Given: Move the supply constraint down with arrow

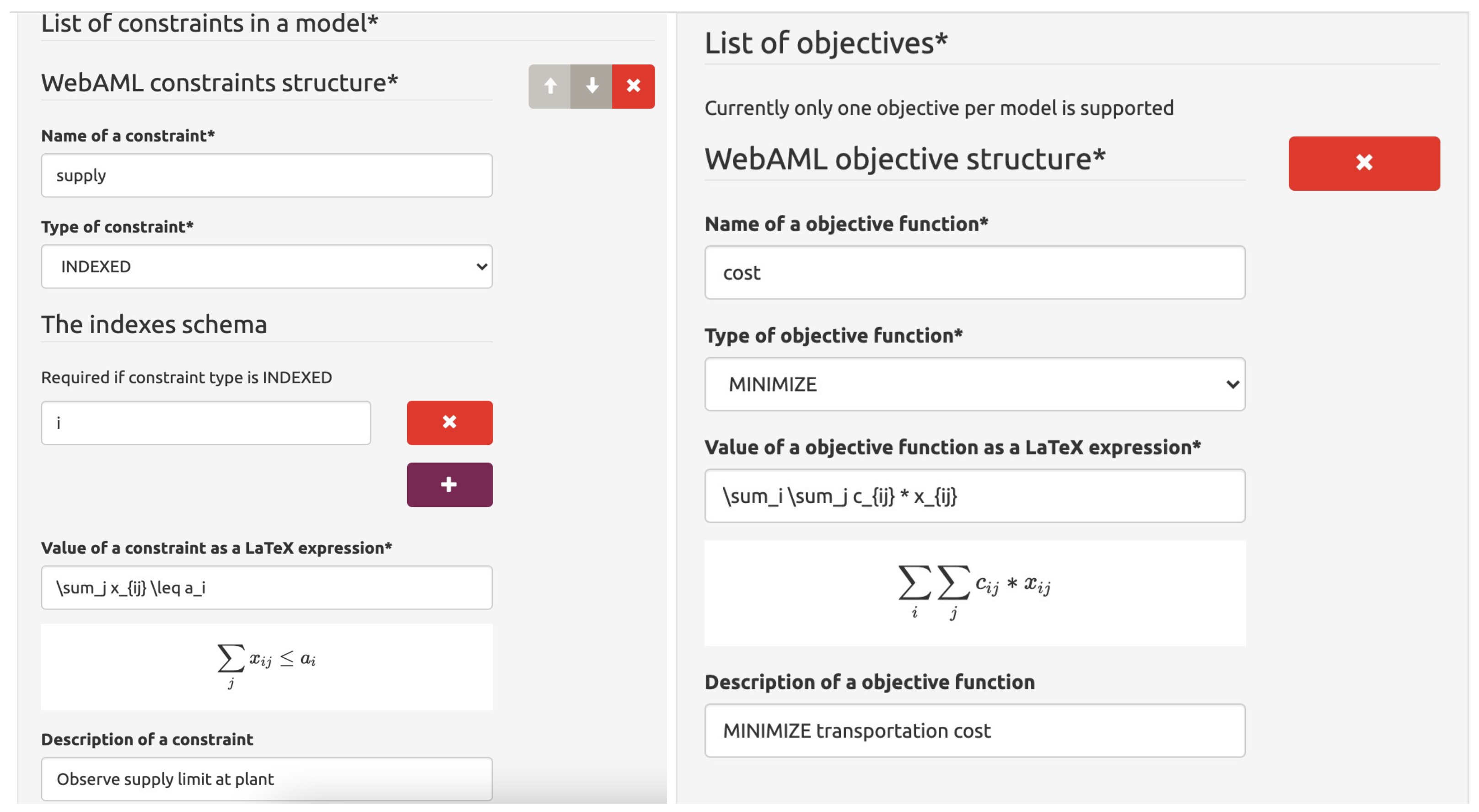Looking at the screenshot, I should [592, 86].
